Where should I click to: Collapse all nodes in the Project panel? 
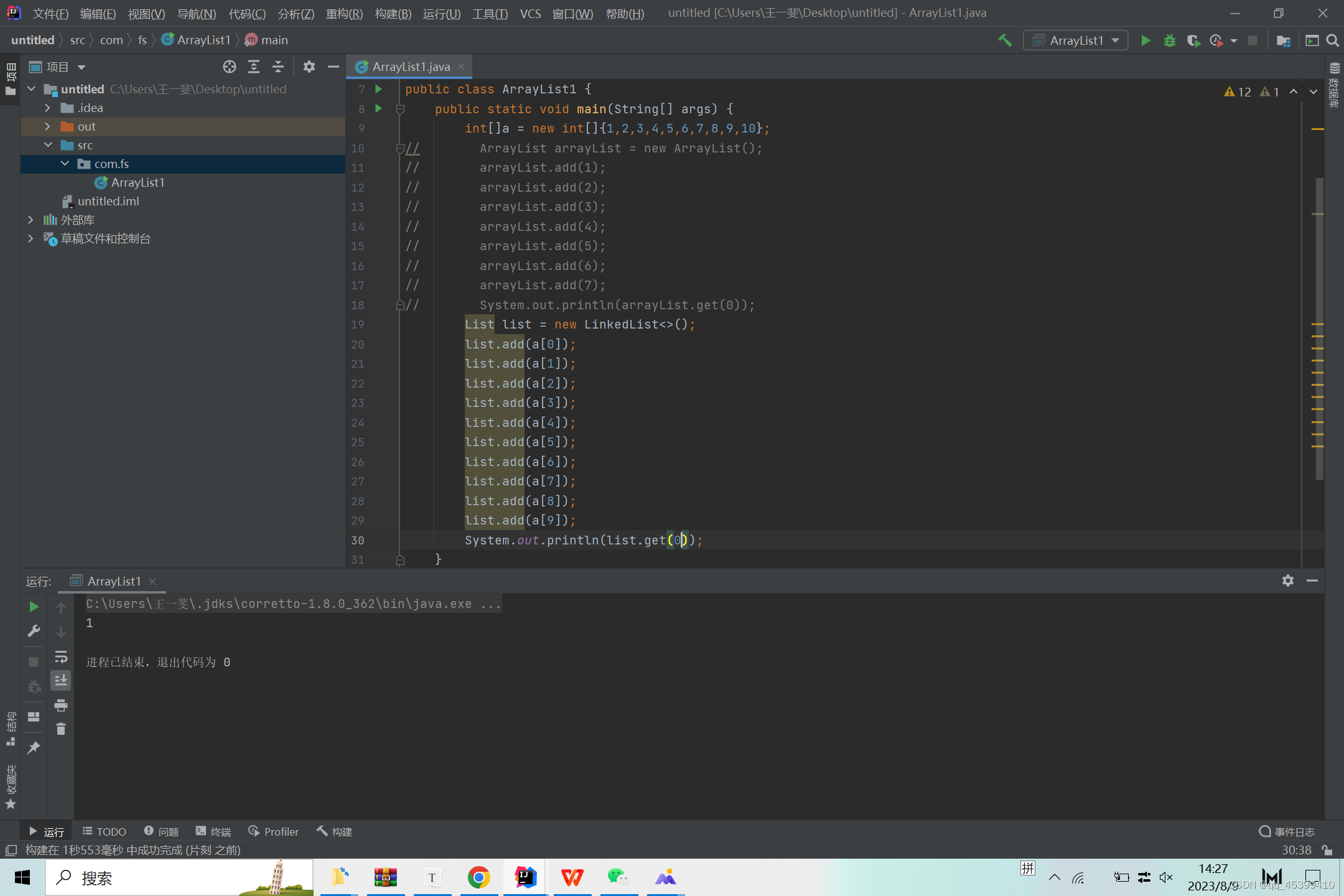click(278, 67)
